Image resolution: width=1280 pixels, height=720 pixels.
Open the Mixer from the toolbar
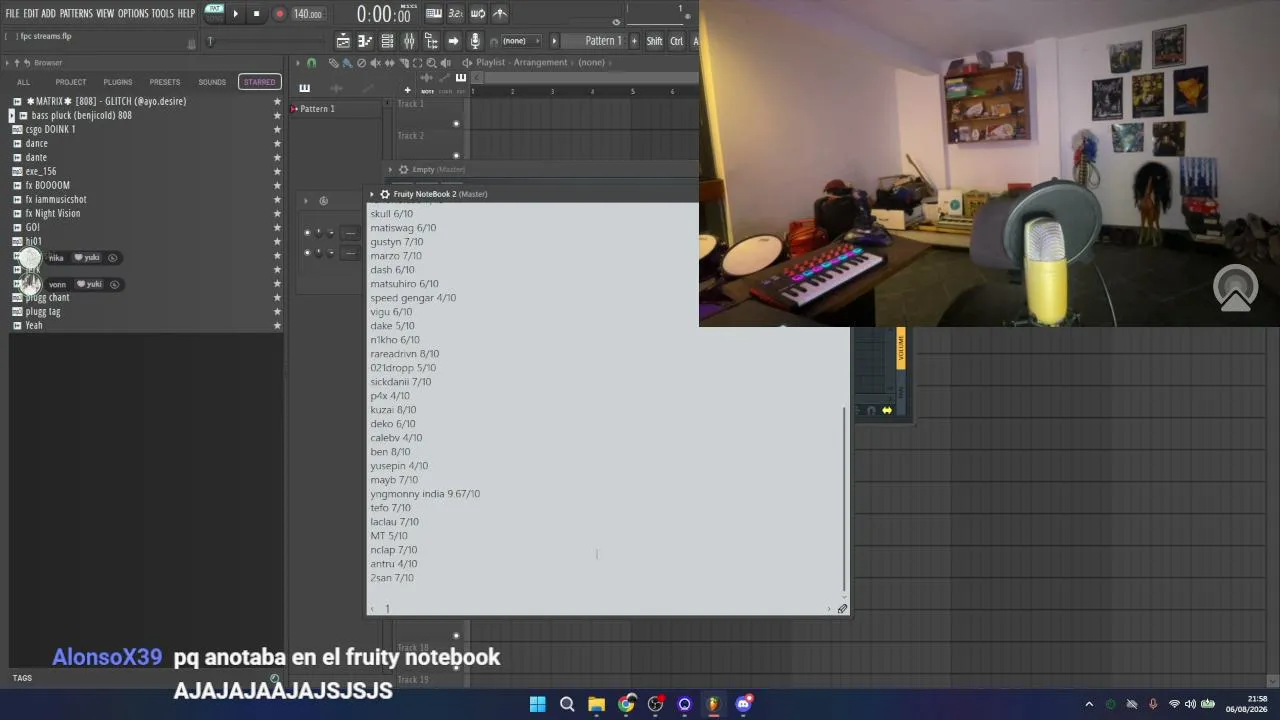coord(409,41)
